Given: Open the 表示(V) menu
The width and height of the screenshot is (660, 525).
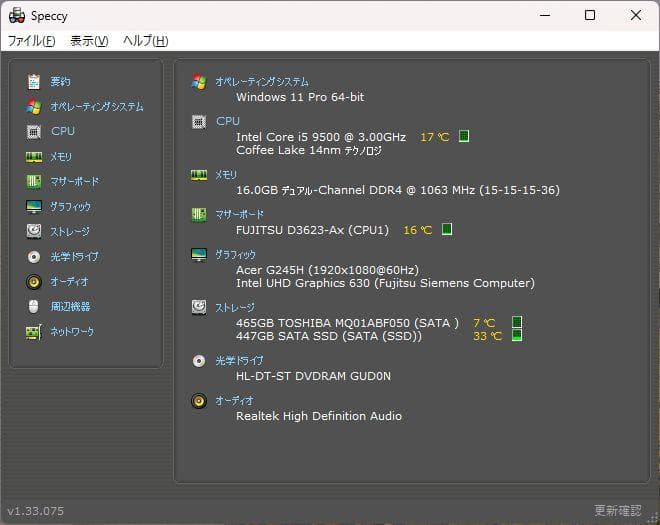Looking at the screenshot, I should 89,41.
